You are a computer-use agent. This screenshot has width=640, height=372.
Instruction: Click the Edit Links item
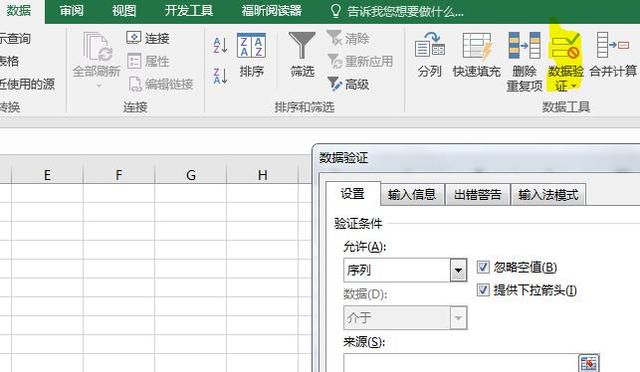point(160,84)
